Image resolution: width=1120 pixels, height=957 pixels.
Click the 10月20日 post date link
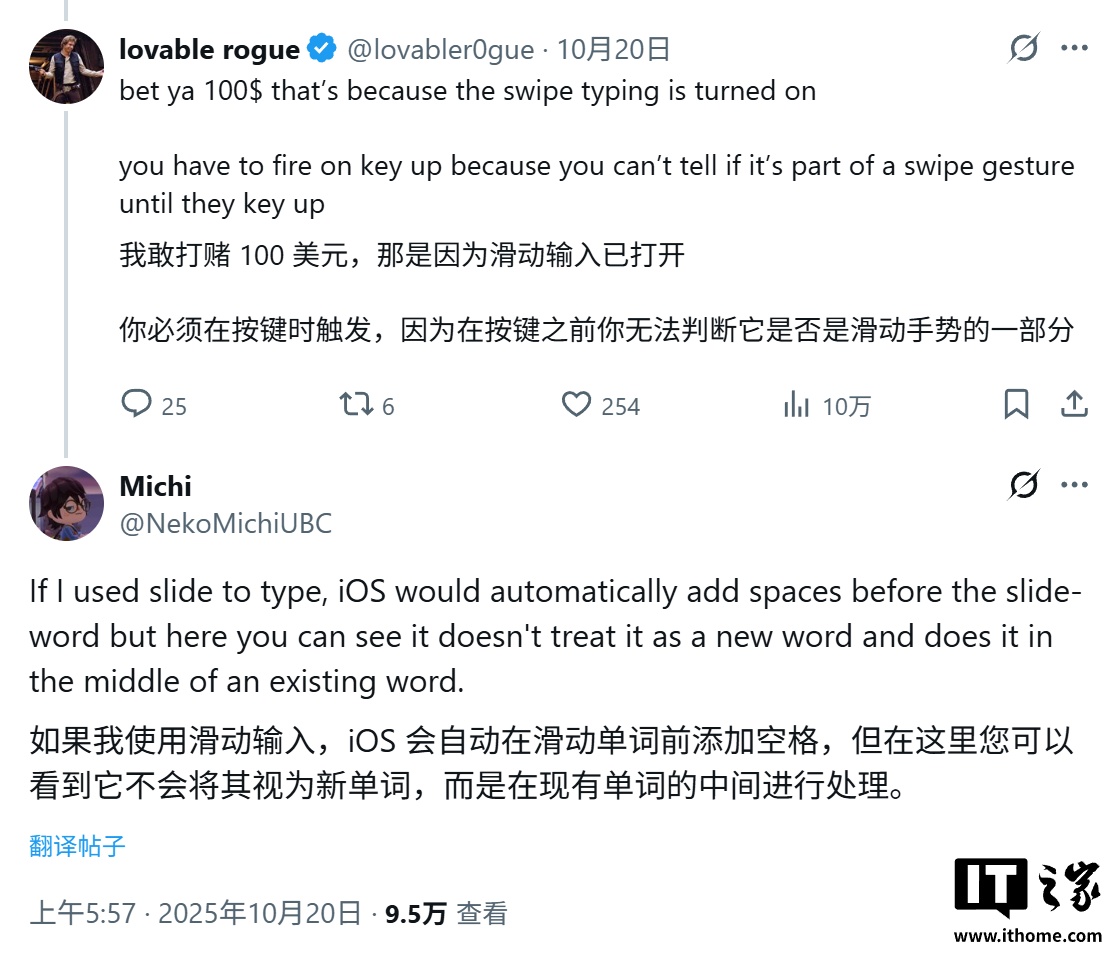[x=613, y=49]
